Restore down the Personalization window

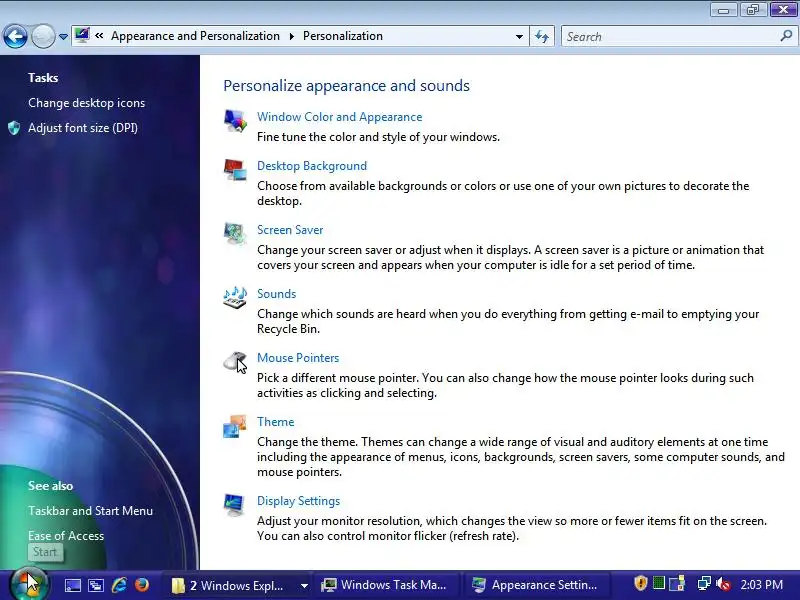[x=753, y=9]
